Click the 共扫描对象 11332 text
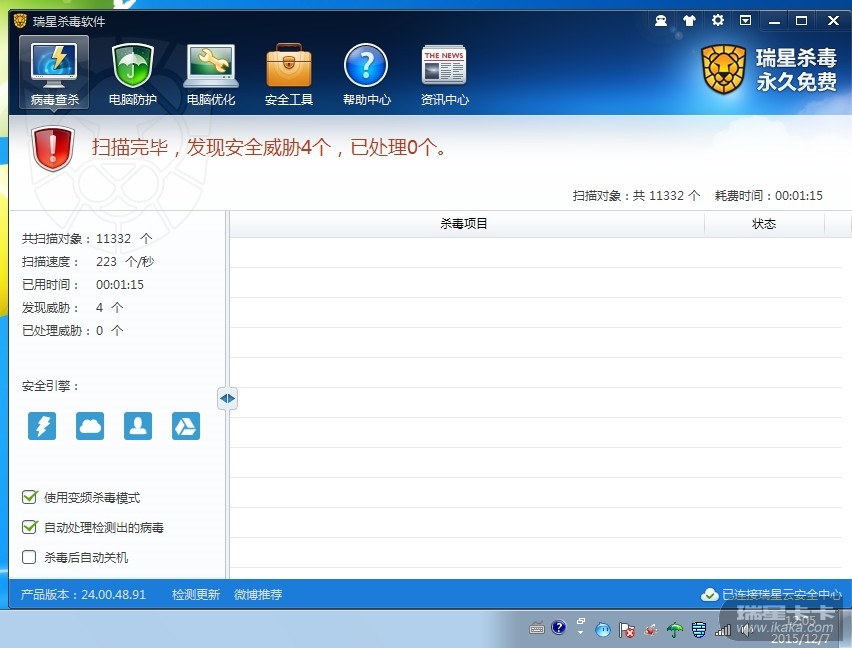The width and height of the screenshot is (852, 648). coord(87,238)
